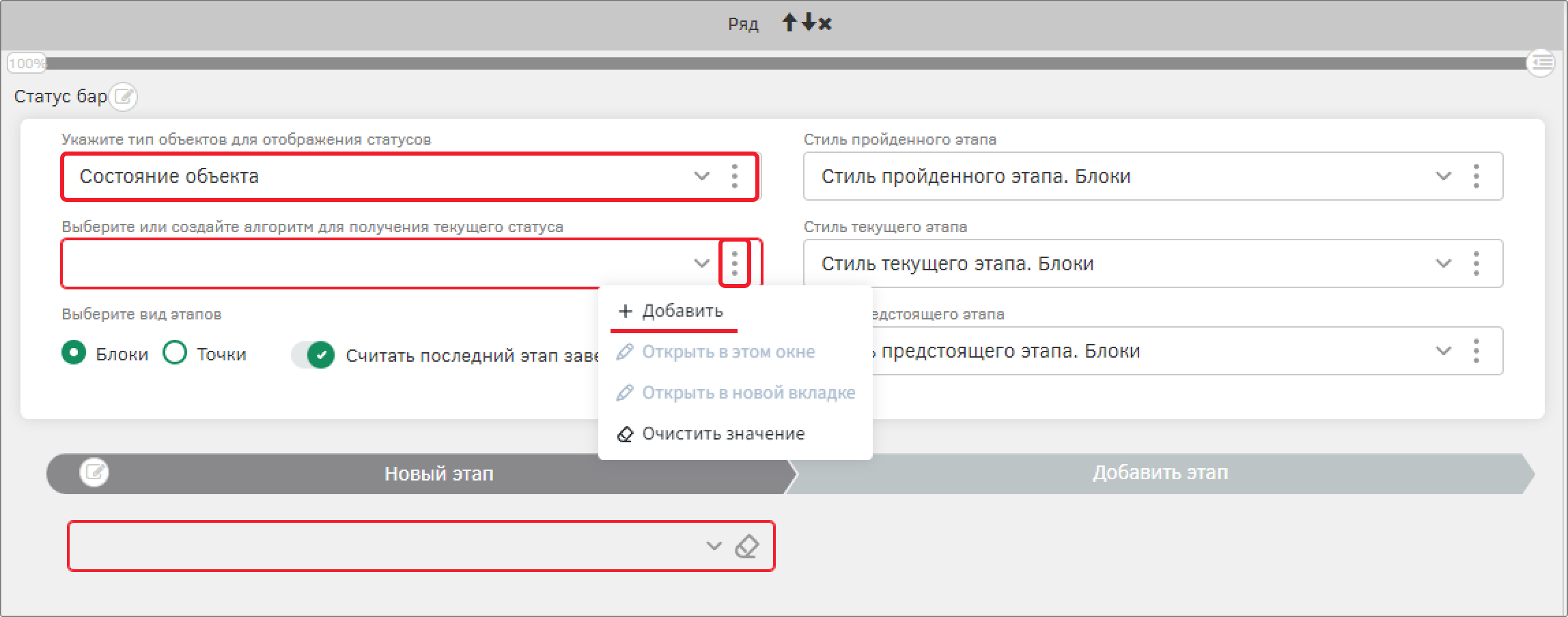Choose Добавить in the context menu
The width and height of the screenshot is (1568, 617).
[x=671, y=311]
